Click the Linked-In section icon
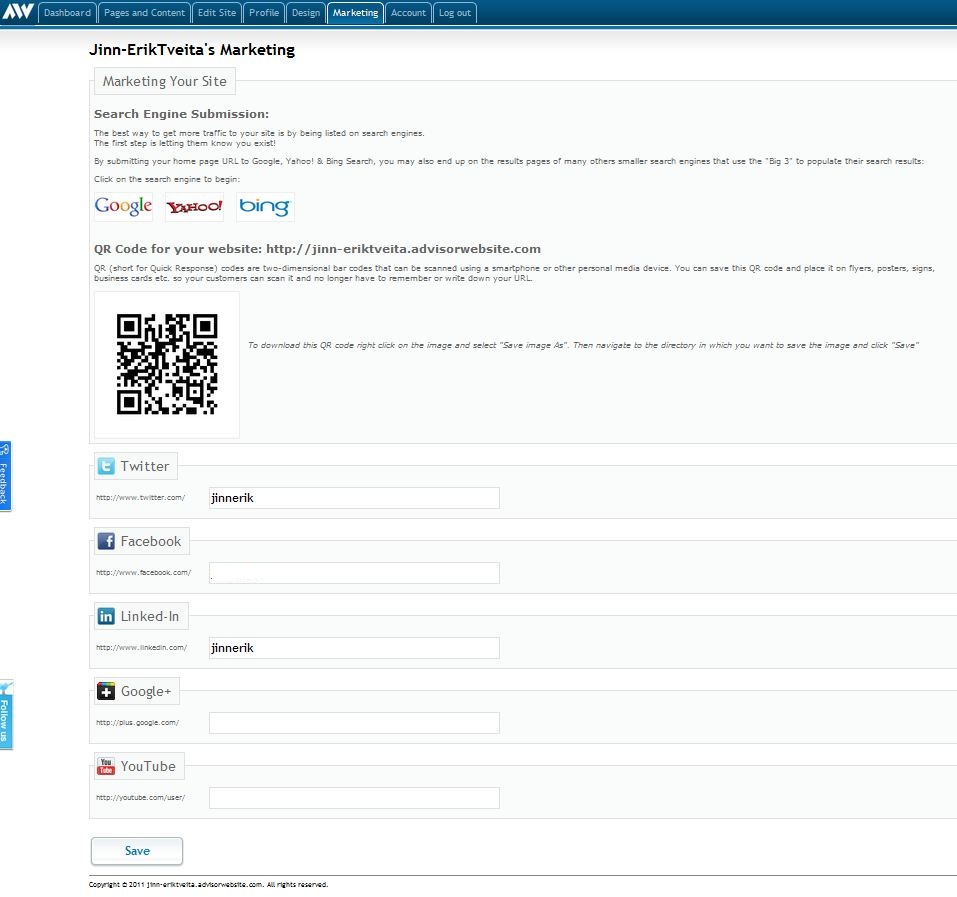The image size is (957, 897). pyautogui.click(x=106, y=616)
